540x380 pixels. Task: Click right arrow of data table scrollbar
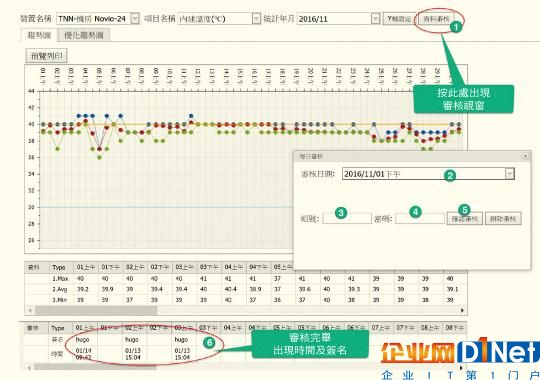coord(462,310)
